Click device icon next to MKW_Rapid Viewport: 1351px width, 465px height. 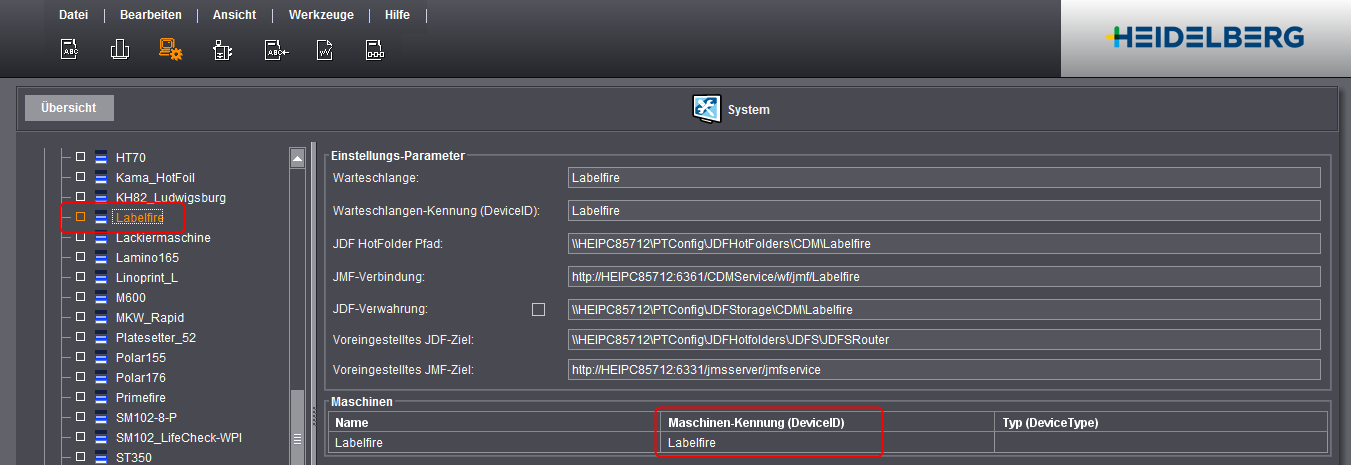pos(101,318)
